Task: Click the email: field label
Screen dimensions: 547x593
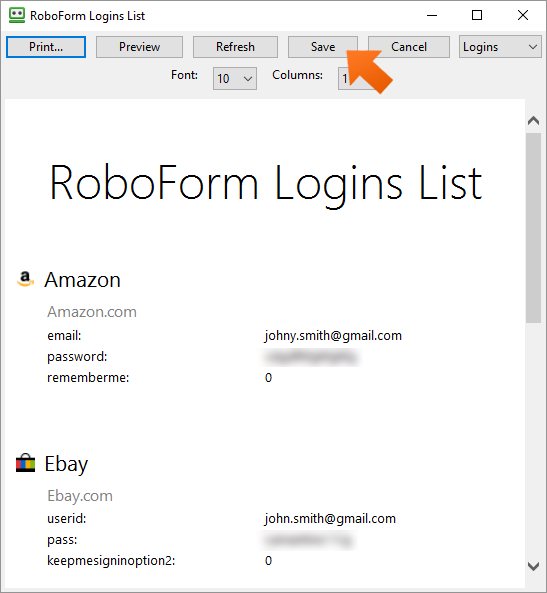Action: tap(64, 336)
